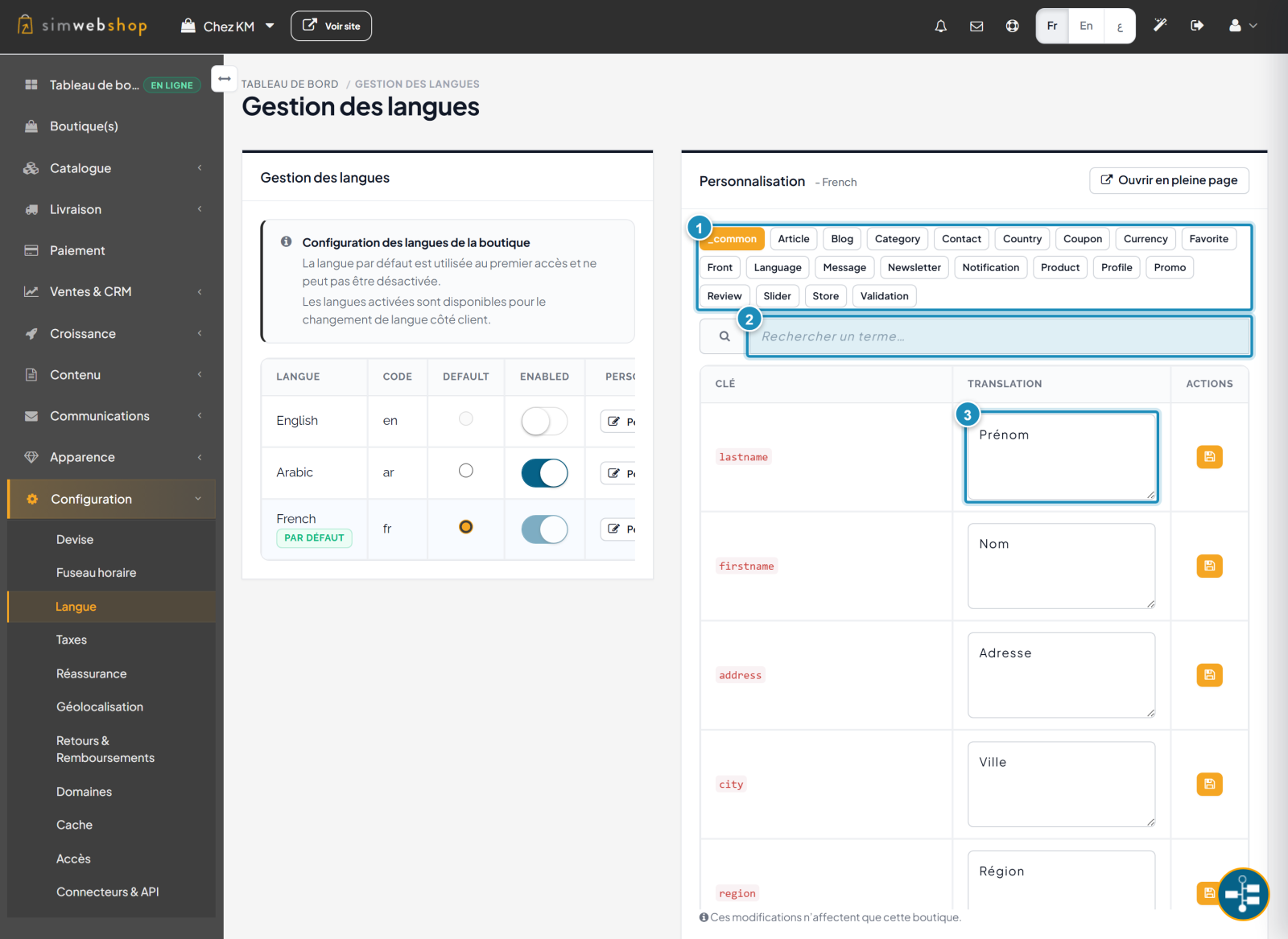The height and width of the screenshot is (939, 1288).
Task: Open the floating sitemap widget button
Action: (1243, 894)
